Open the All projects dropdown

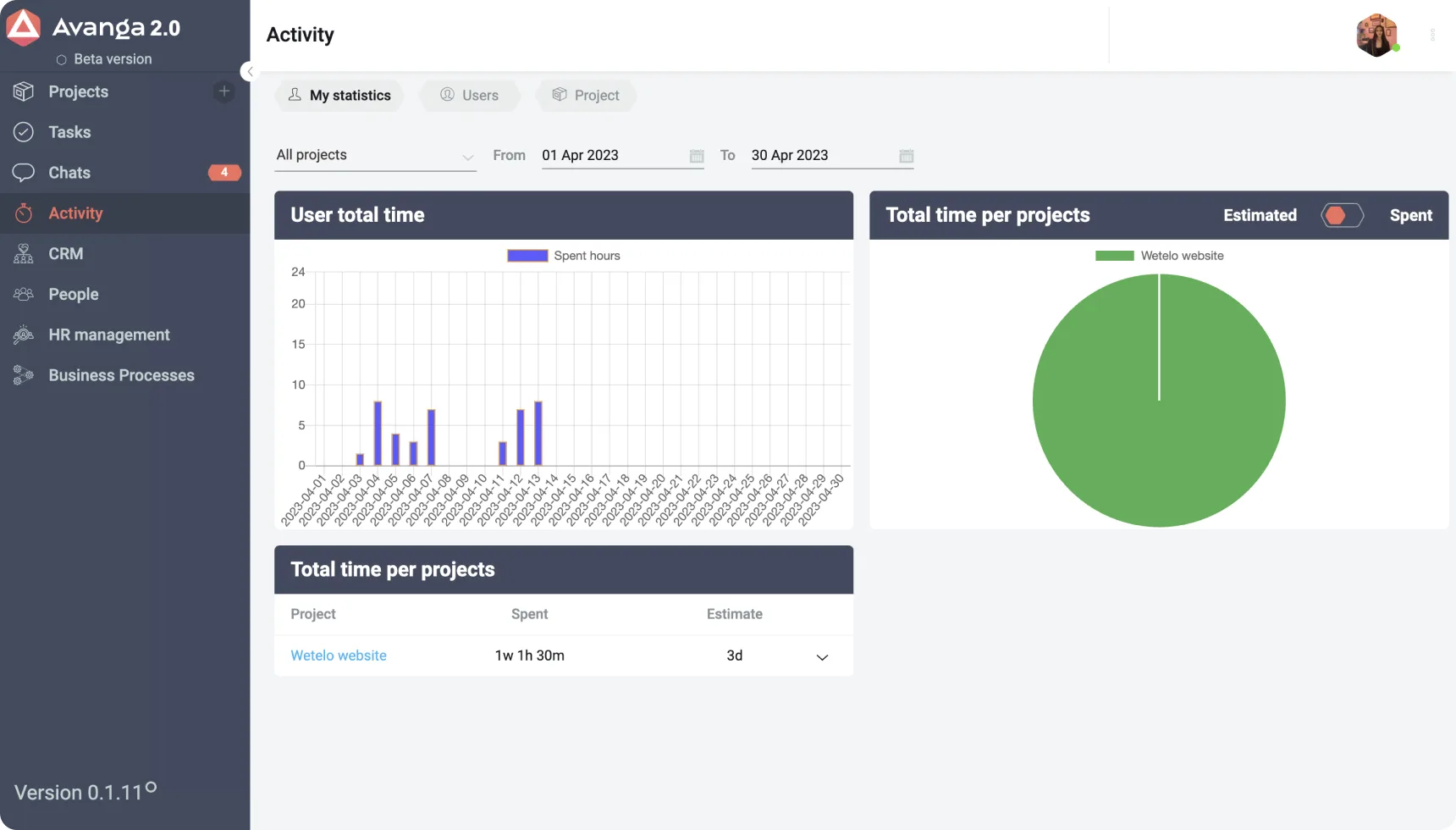(x=375, y=156)
